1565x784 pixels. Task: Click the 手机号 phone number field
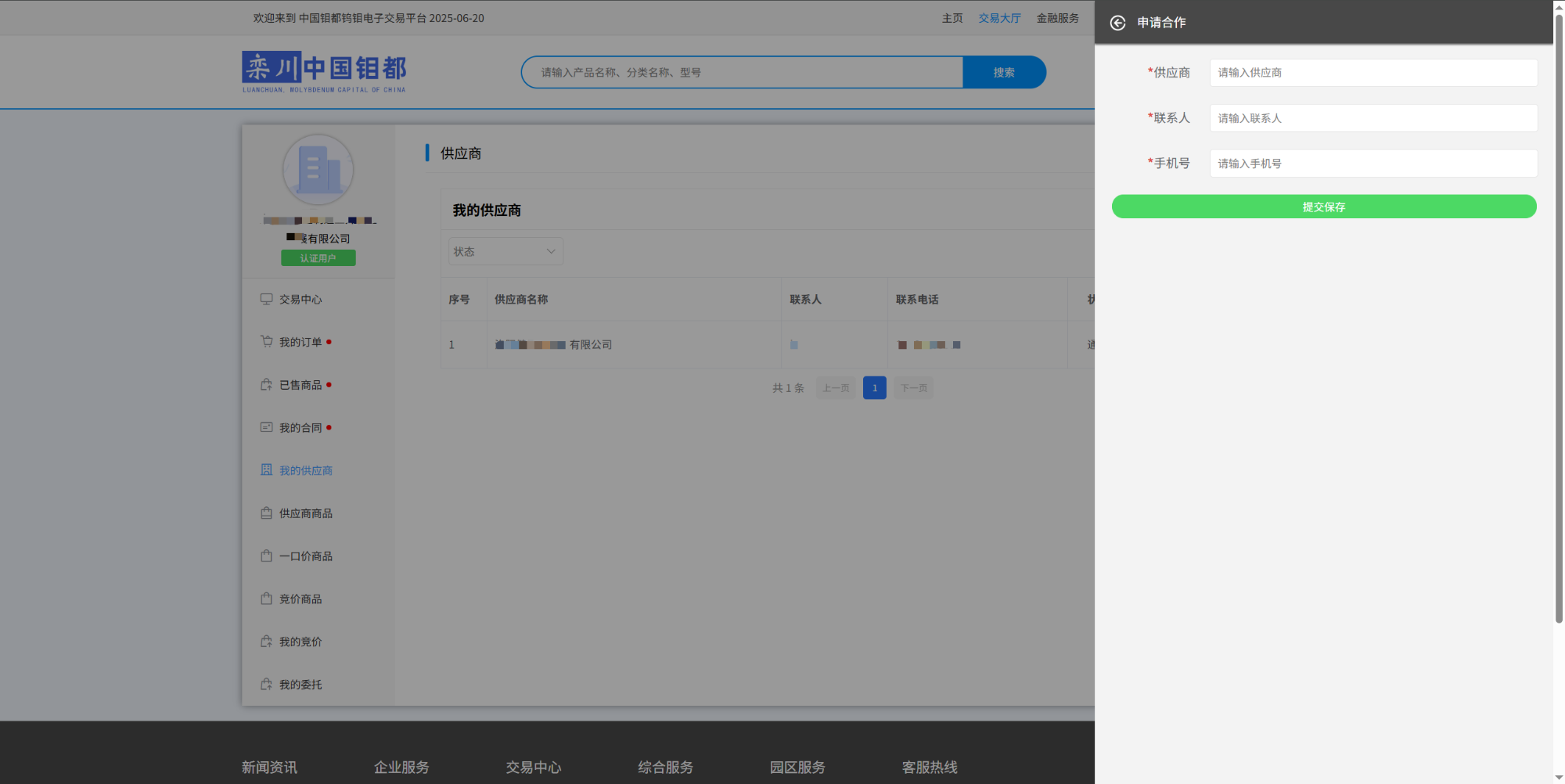pos(1373,164)
